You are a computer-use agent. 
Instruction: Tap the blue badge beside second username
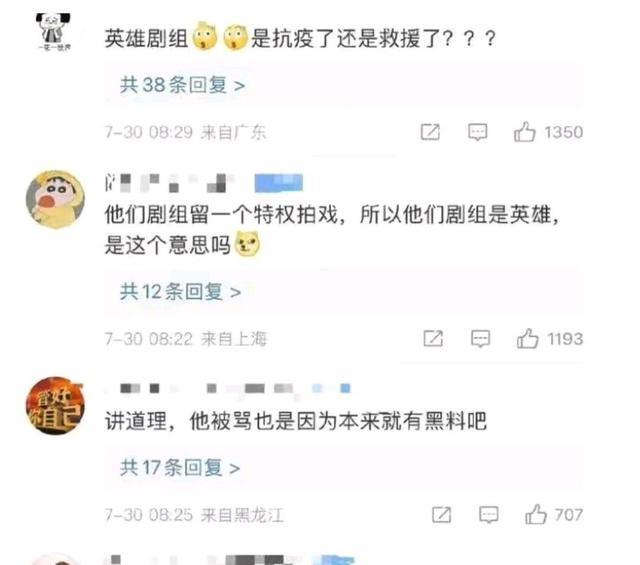(x=279, y=182)
